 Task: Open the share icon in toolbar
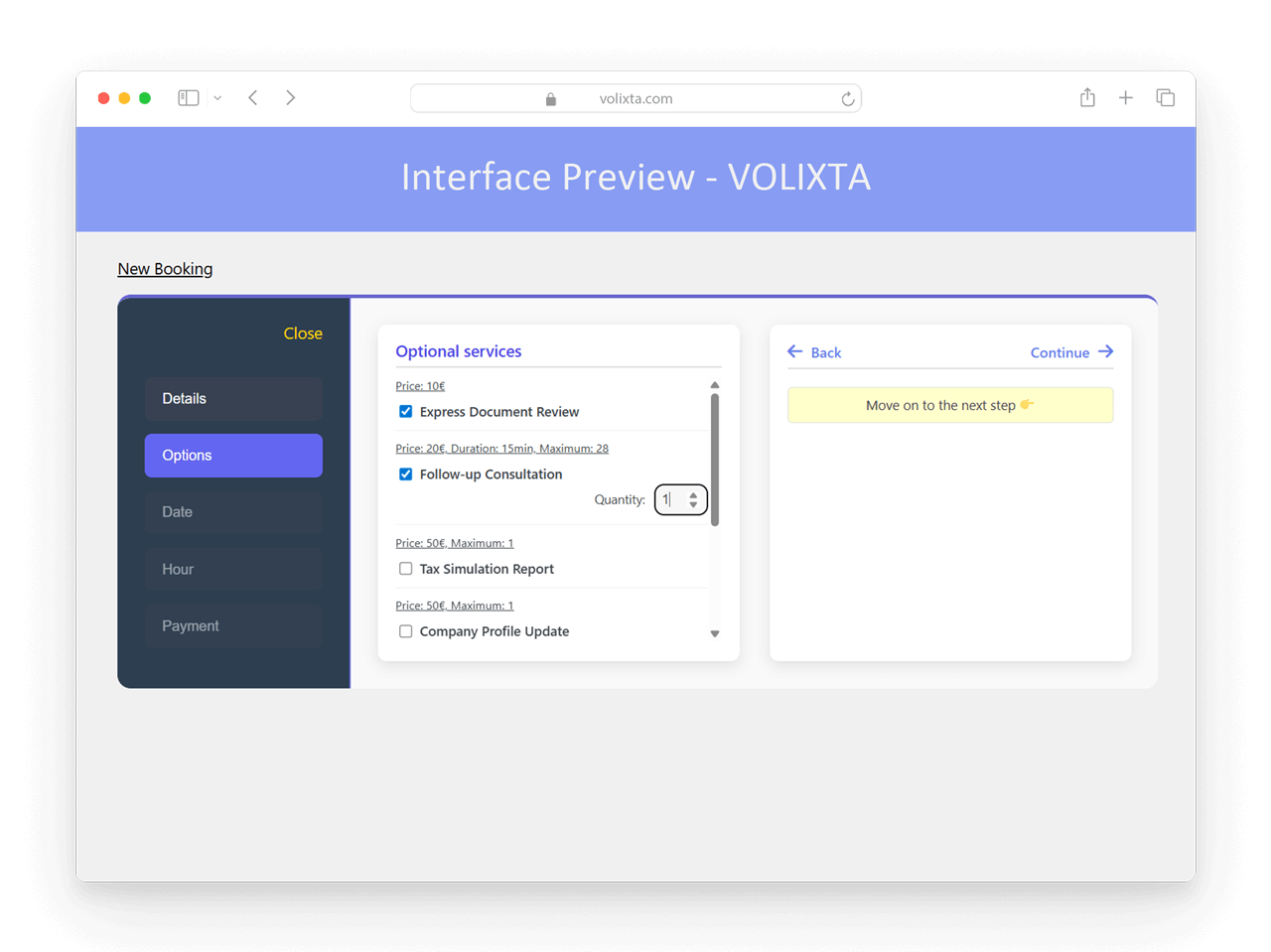tap(1087, 97)
